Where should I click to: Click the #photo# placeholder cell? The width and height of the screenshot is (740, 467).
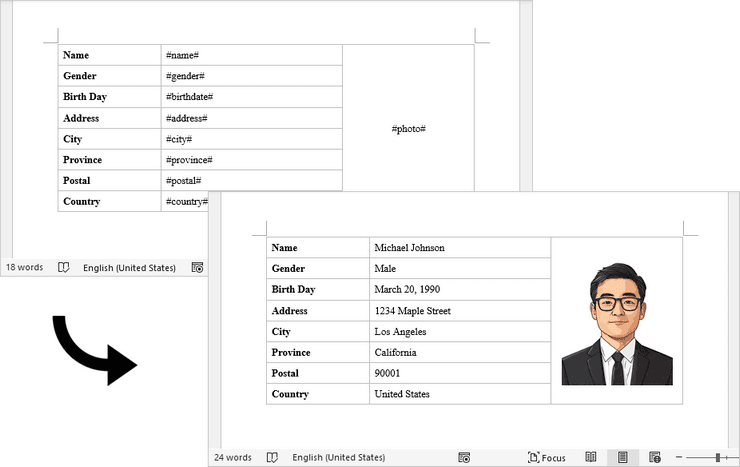click(x=408, y=129)
